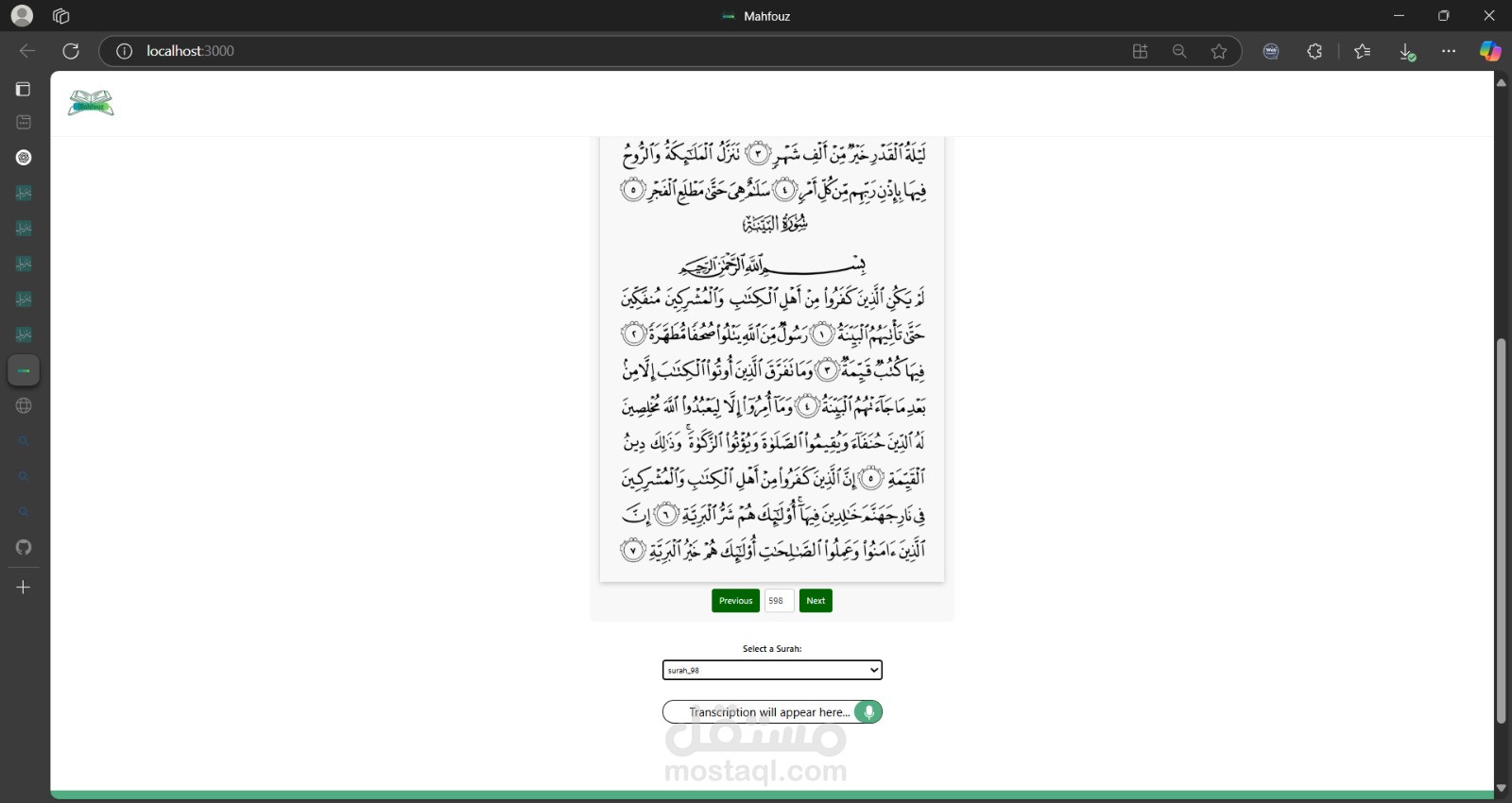Click the scrollbar down arrow
This screenshot has width=1512, height=803.
click(x=1502, y=788)
